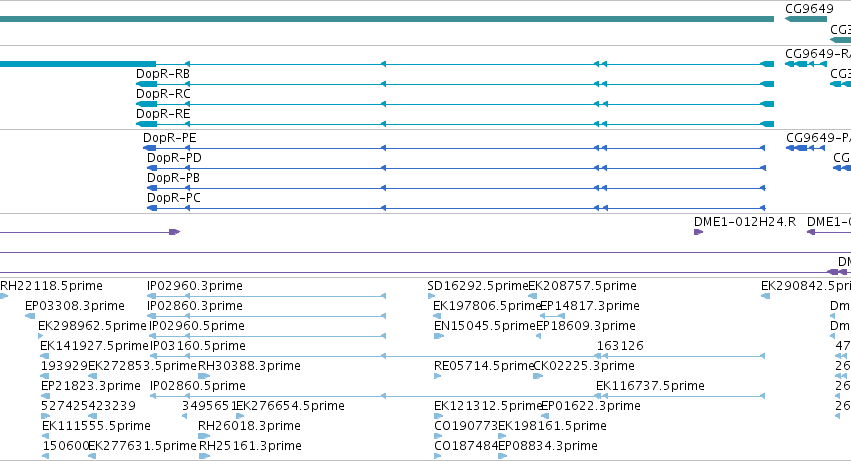Click the EK276654.5prime label
This screenshot has height=461, width=851.
point(290,407)
